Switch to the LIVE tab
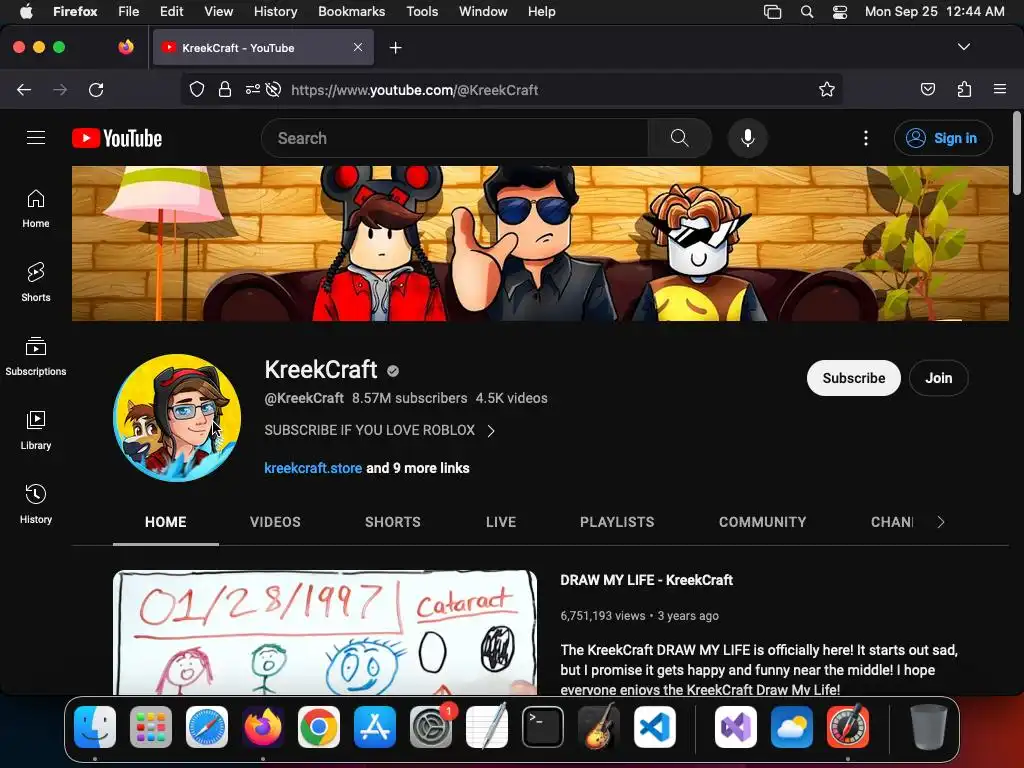Screen dimensions: 1024x768 [501, 522]
